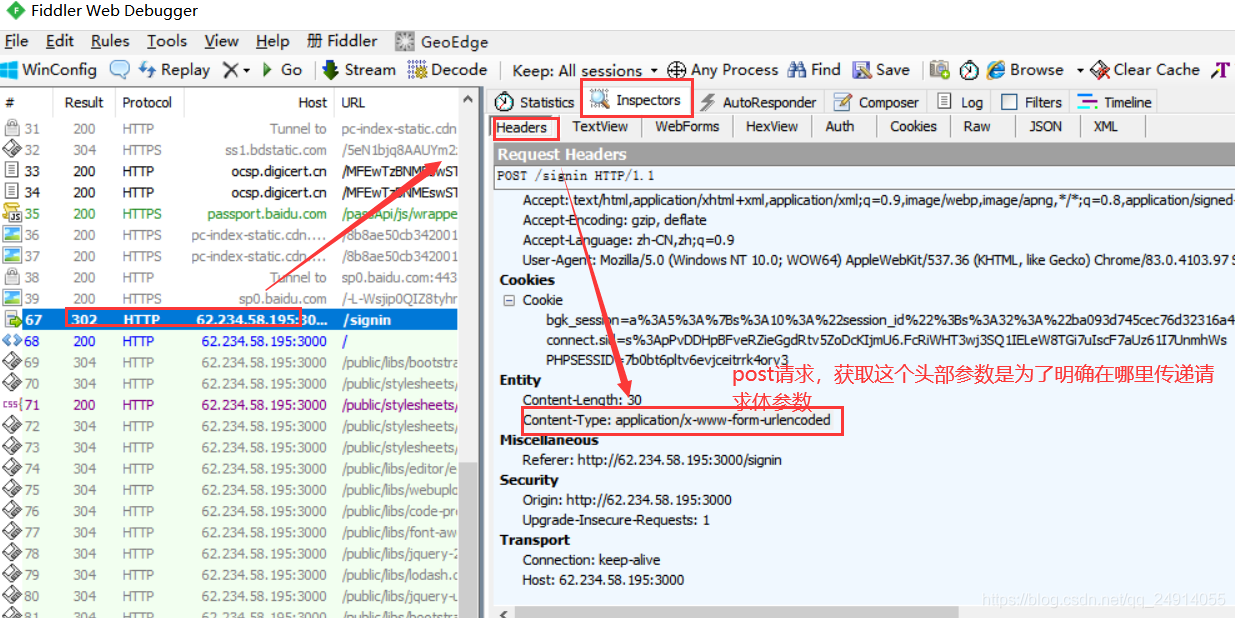1235x618 pixels.
Task: Select the Raw inspector tab
Action: tap(977, 127)
